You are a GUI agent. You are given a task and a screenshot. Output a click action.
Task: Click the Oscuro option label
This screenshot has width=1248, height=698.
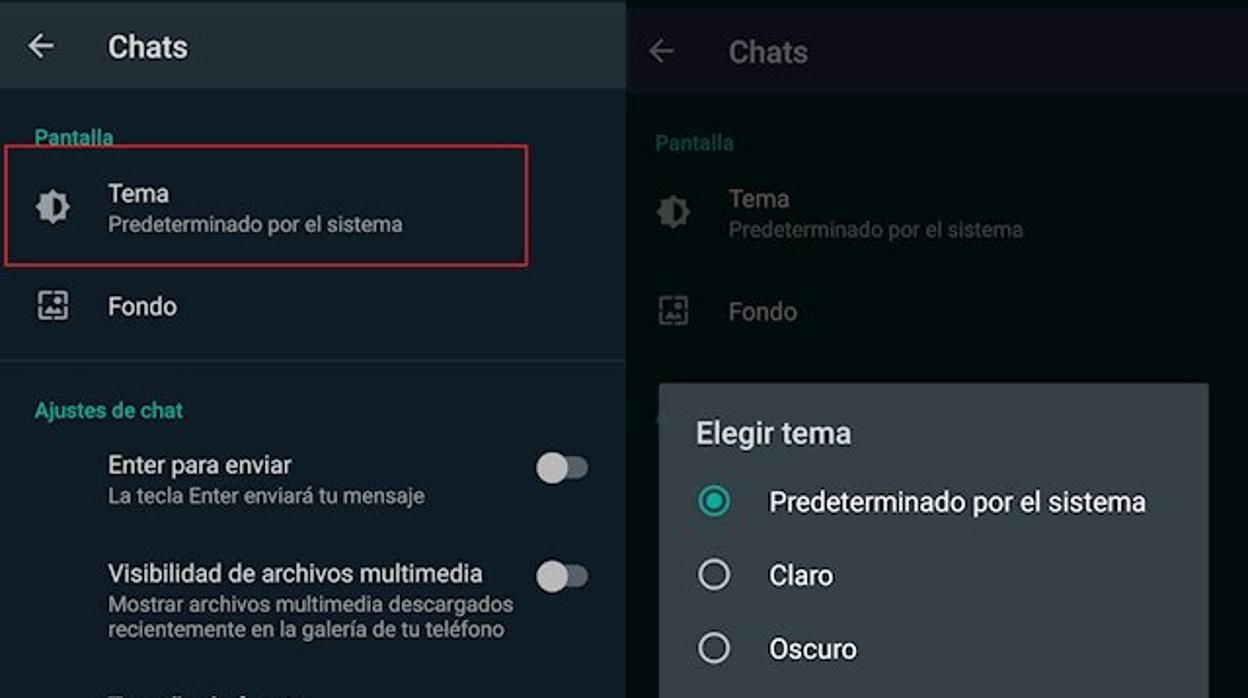coord(812,650)
